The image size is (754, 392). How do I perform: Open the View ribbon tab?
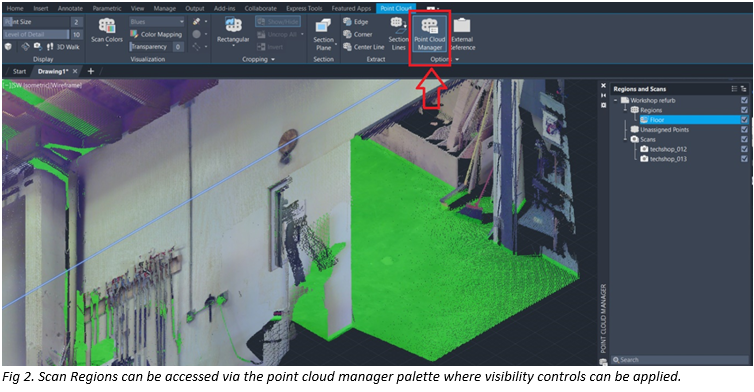click(x=138, y=8)
